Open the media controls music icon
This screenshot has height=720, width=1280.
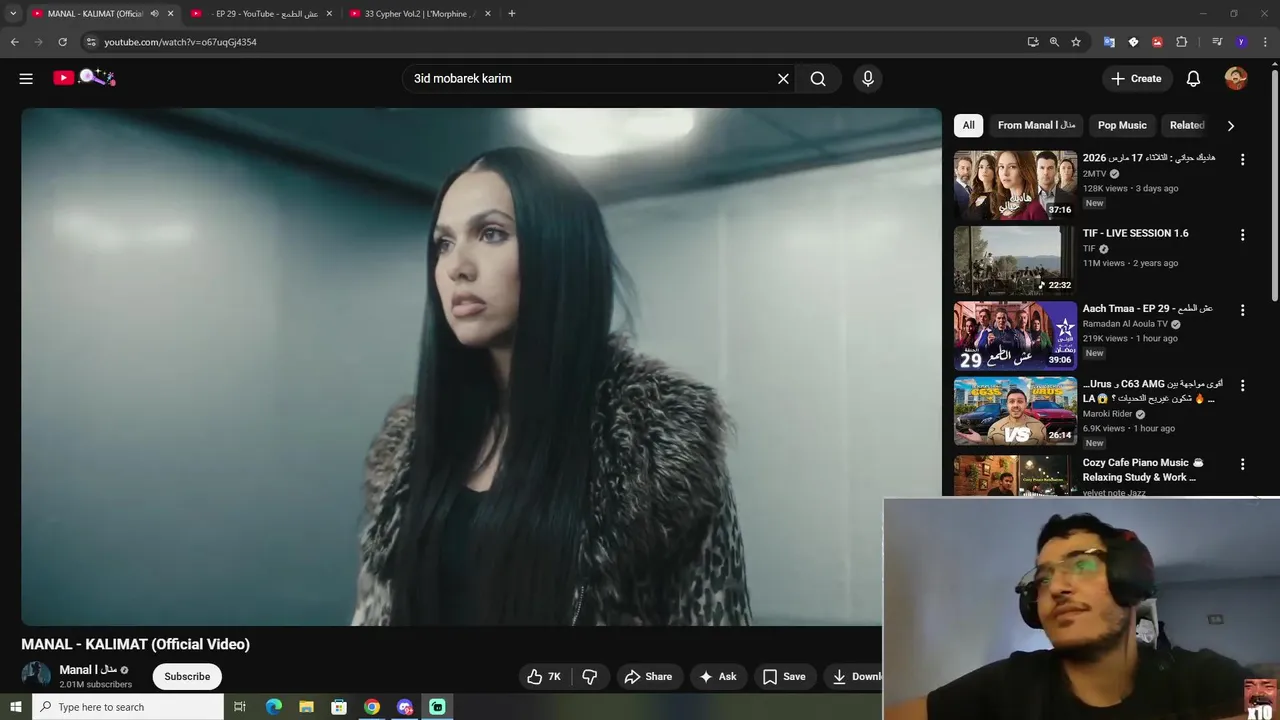[x=1217, y=42]
